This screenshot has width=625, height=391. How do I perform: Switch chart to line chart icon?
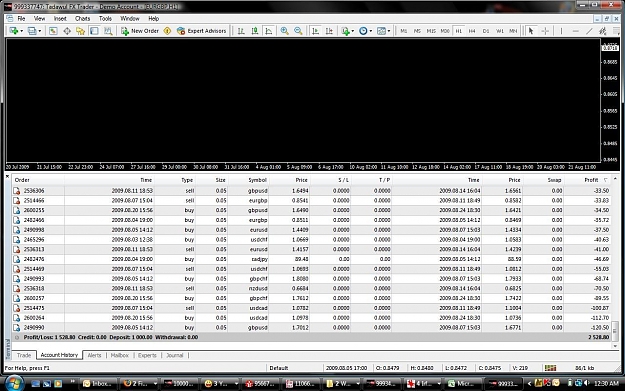[269, 31]
